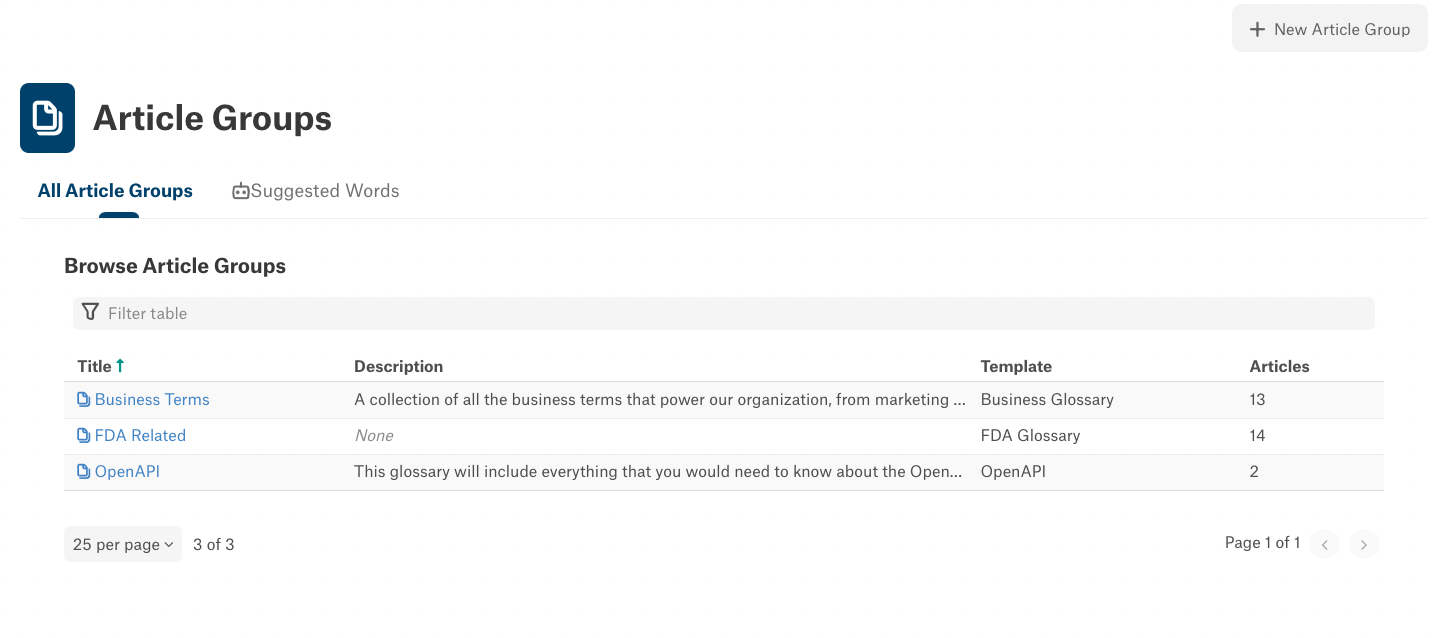1437x638 pixels.
Task: Switch to the Suggested Words tab
Action: point(316,191)
